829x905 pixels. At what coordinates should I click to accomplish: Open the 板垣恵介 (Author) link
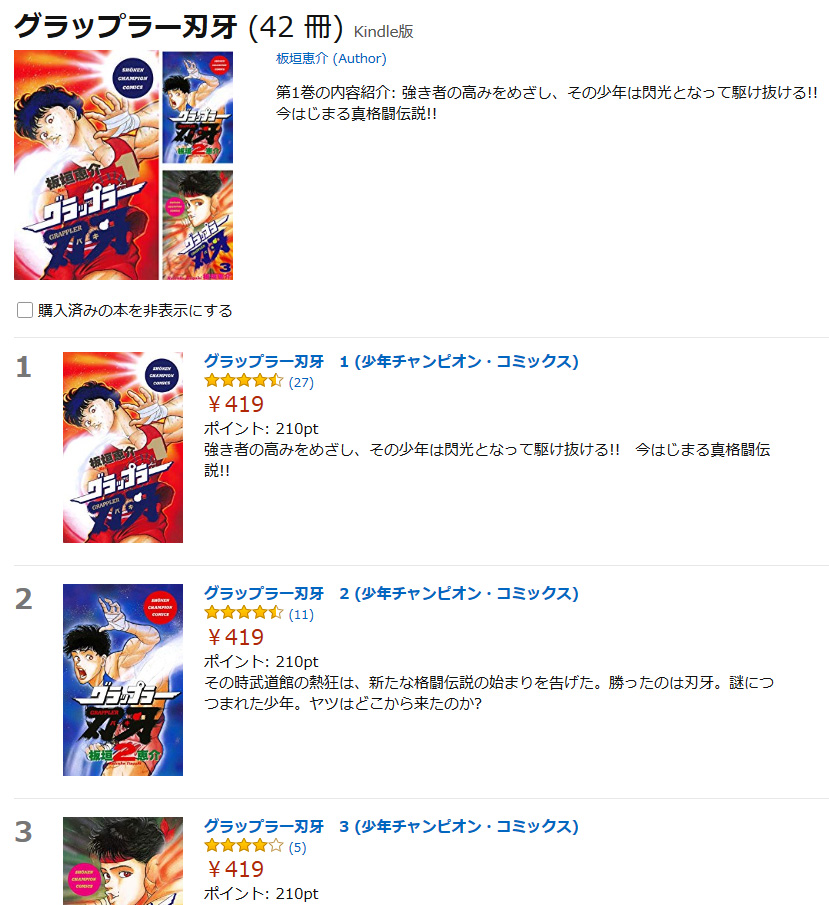pos(331,58)
